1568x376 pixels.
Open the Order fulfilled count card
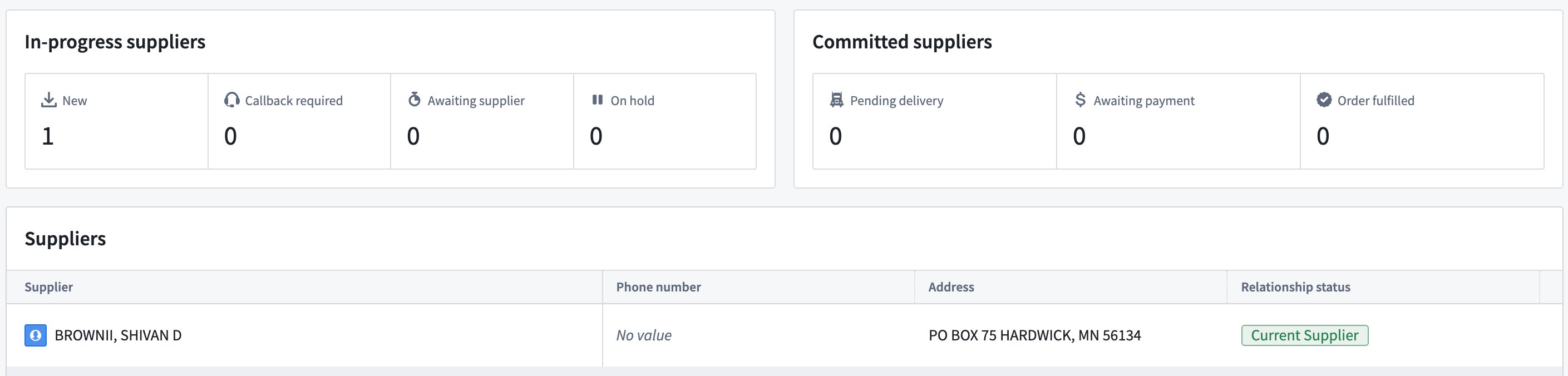point(1421,122)
